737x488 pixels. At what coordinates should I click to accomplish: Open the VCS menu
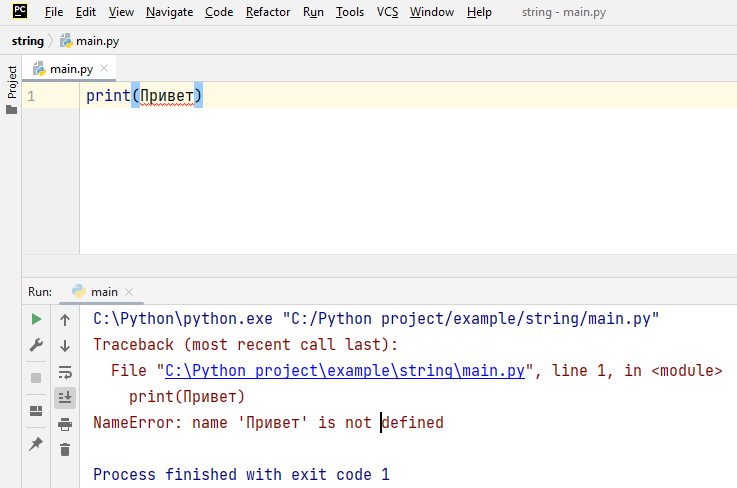pos(387,12)
